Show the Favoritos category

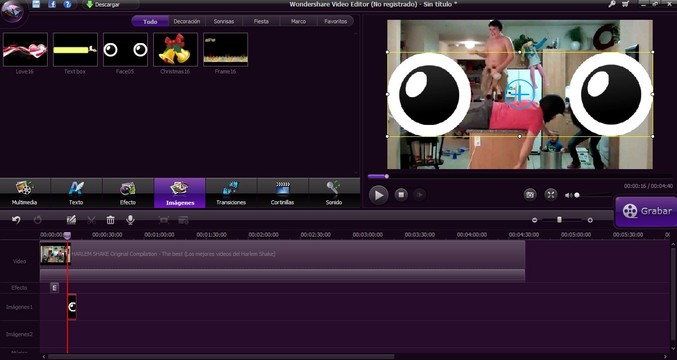tap(335, 21)
